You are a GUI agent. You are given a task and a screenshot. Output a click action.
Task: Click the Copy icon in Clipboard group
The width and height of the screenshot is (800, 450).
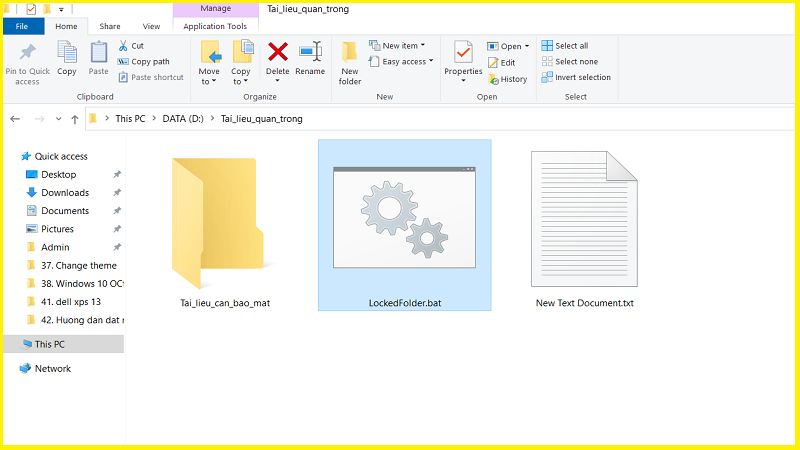(x=66, y=53)
